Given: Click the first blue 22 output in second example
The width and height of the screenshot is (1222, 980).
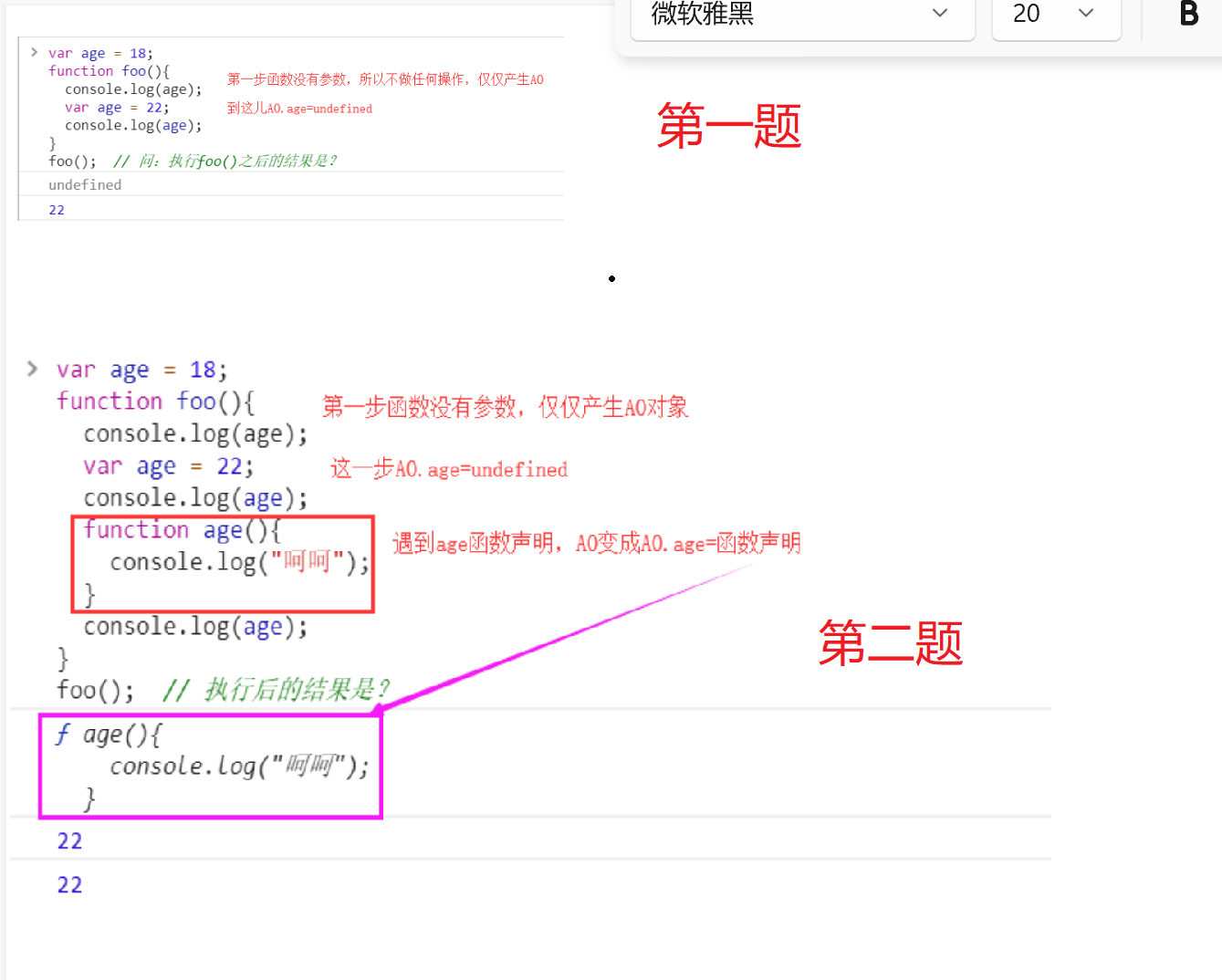Looking at the screenshot, I should (x=69, y=841).
